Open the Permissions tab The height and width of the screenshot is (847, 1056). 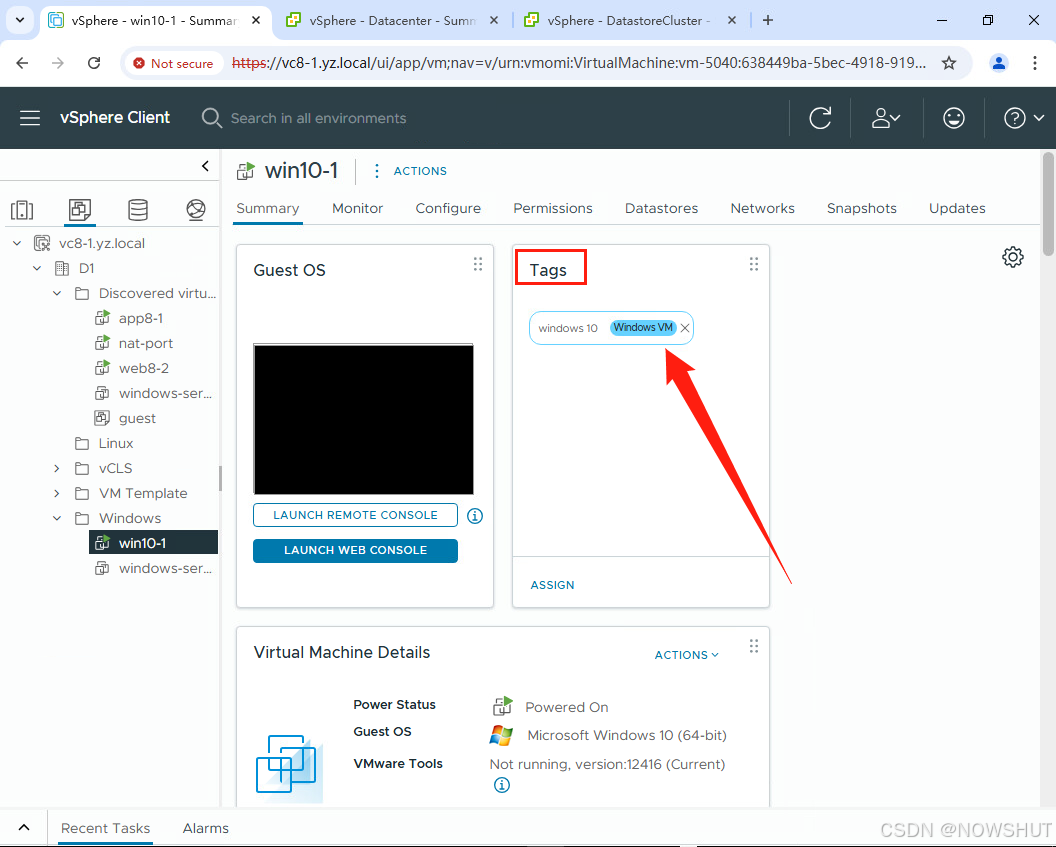click(x=553, y=209)
